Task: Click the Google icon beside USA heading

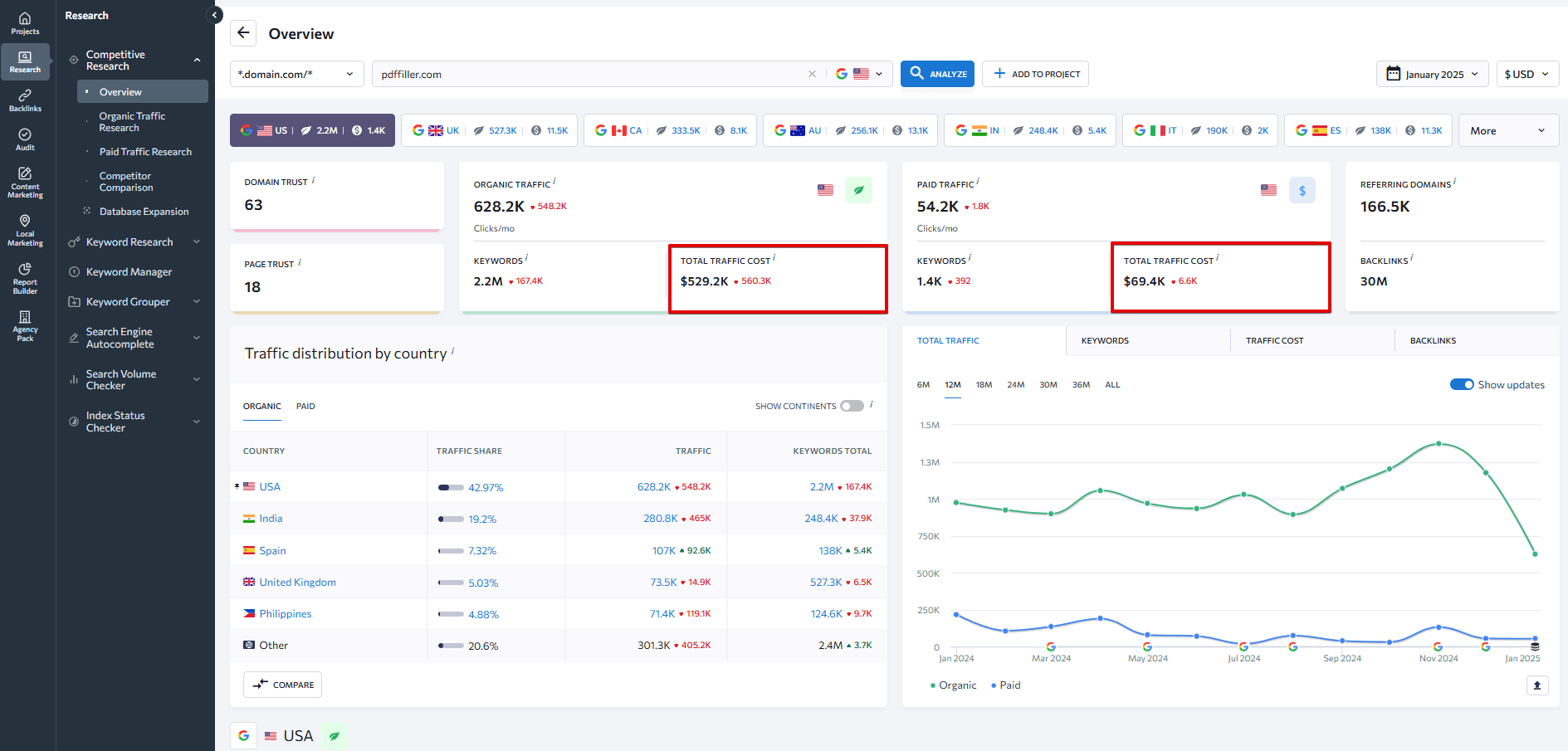Action: 243,735
